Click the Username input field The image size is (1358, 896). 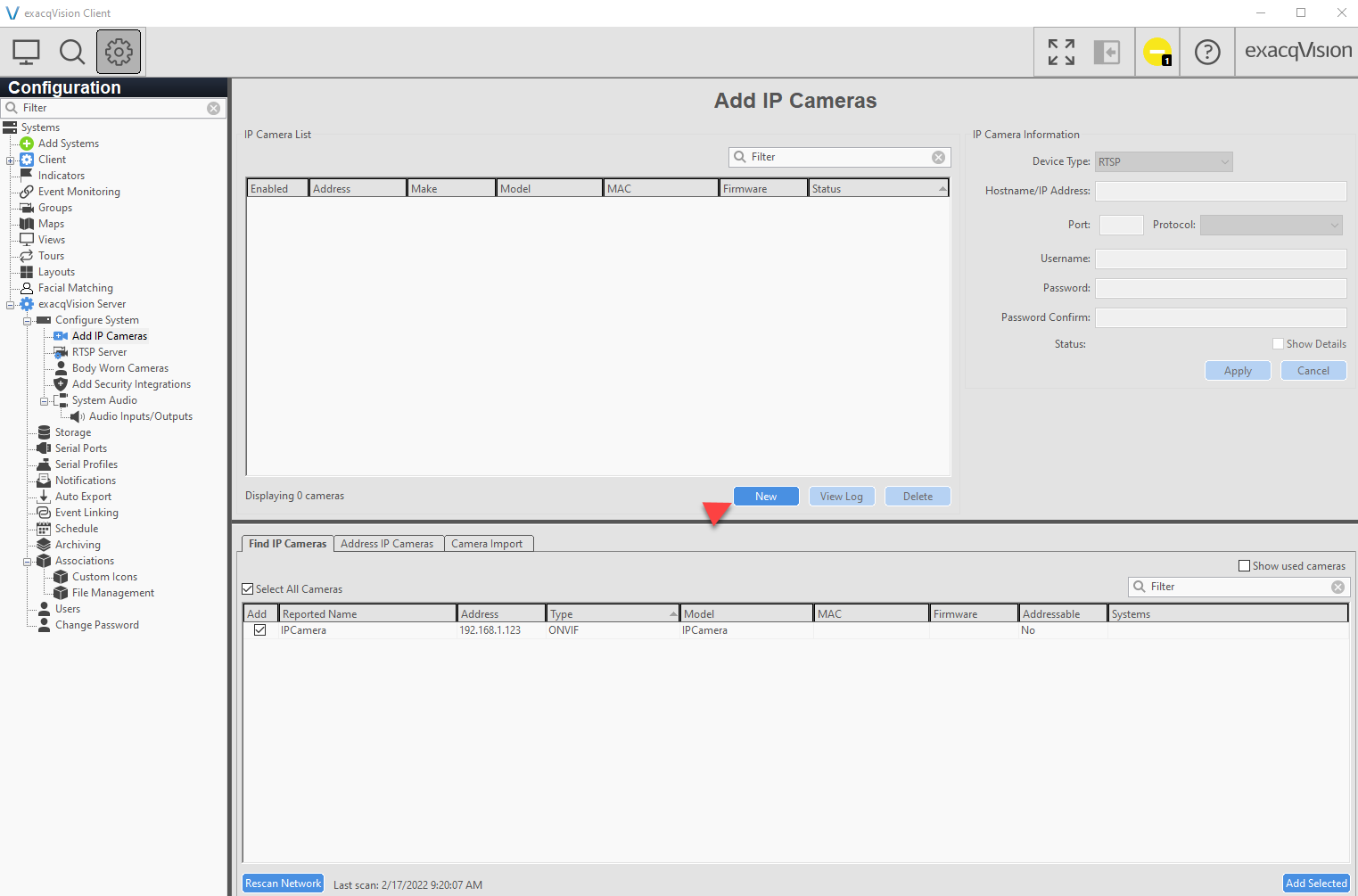[x=1221, y=259]
